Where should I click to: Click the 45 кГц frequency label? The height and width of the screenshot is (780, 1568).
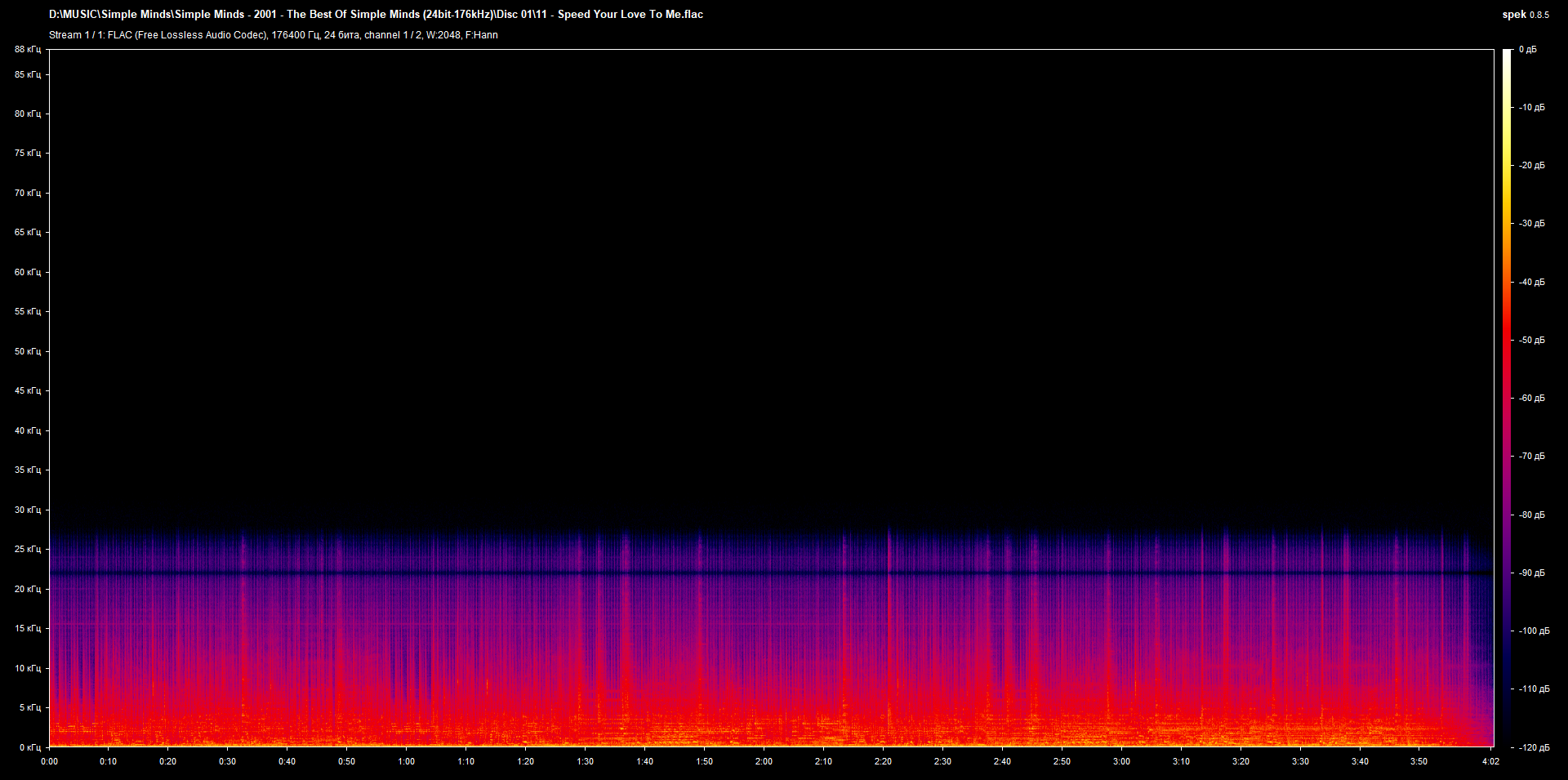click(28, 390)
